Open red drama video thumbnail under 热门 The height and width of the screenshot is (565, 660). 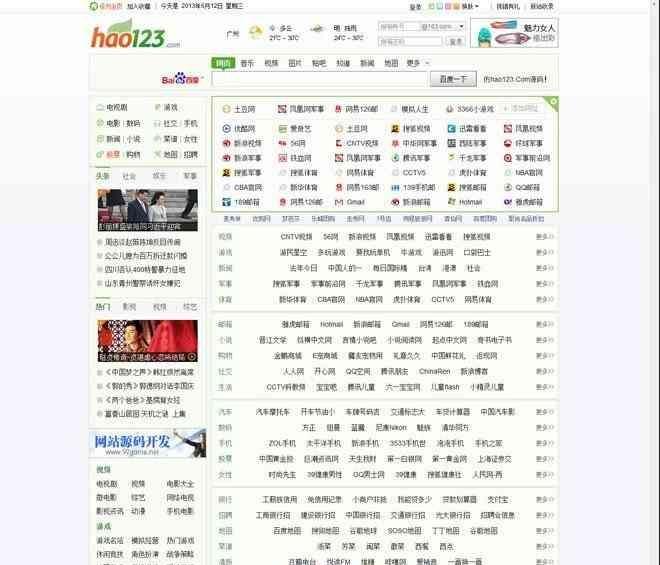point(147,341)
